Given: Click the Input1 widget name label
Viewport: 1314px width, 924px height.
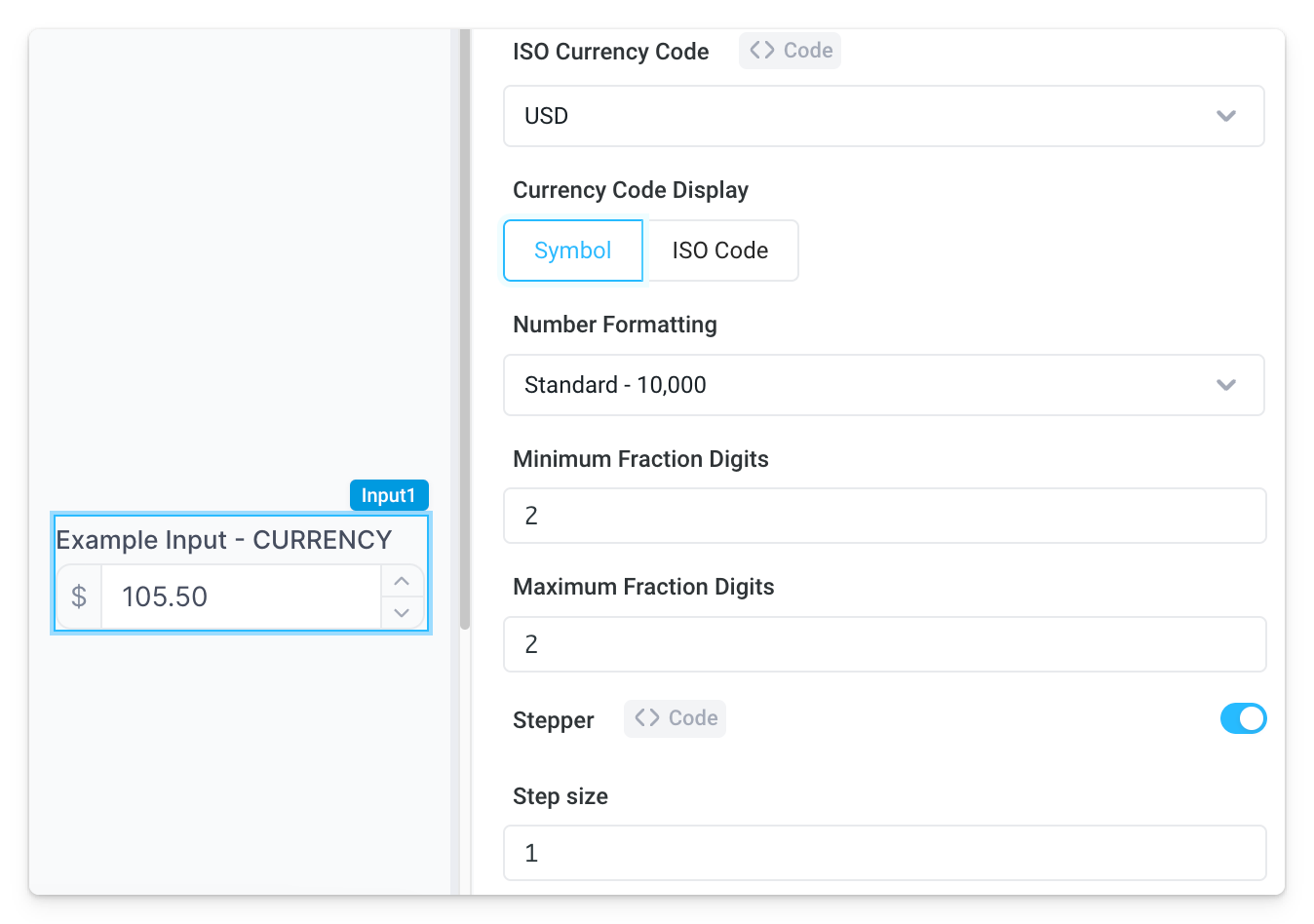Looking at the screenshot, I should (x=388, y=495).
